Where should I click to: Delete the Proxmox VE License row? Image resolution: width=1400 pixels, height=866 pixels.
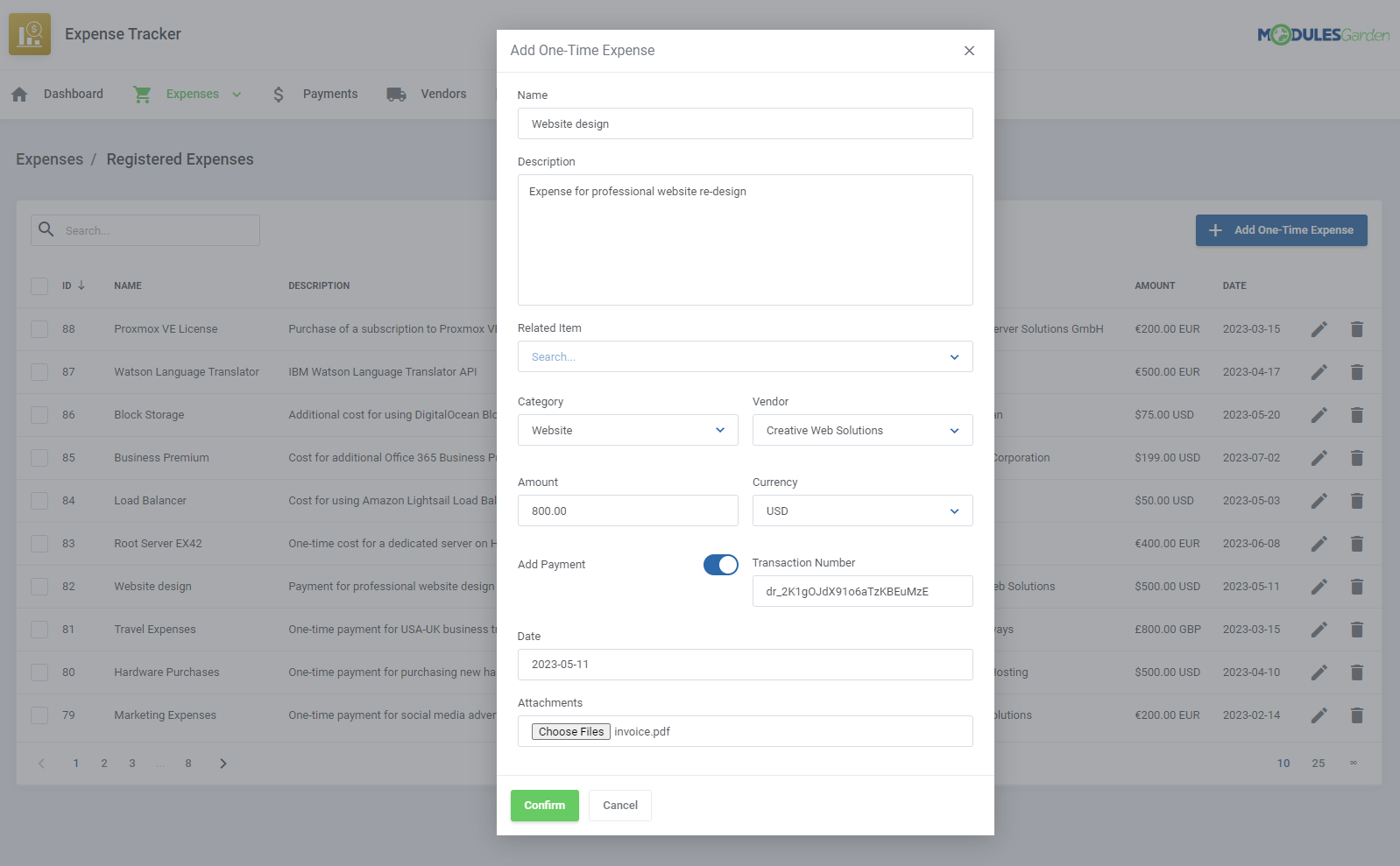[x=1357, y=329]
